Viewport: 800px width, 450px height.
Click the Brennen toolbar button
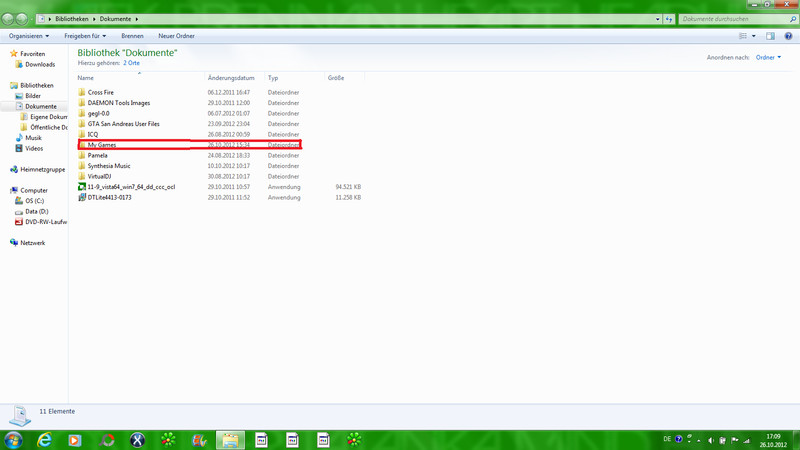132,36
